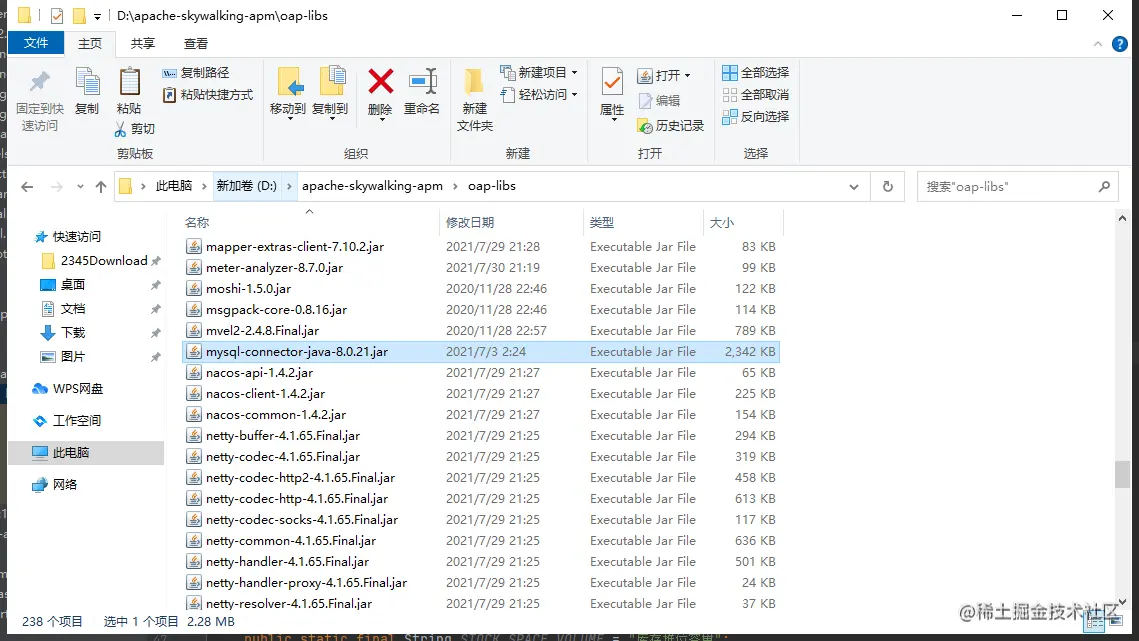This screenshot has height=641, width=1139.
Task: Switch to the Home (主页) tab
Action: (x=90, y=44)
